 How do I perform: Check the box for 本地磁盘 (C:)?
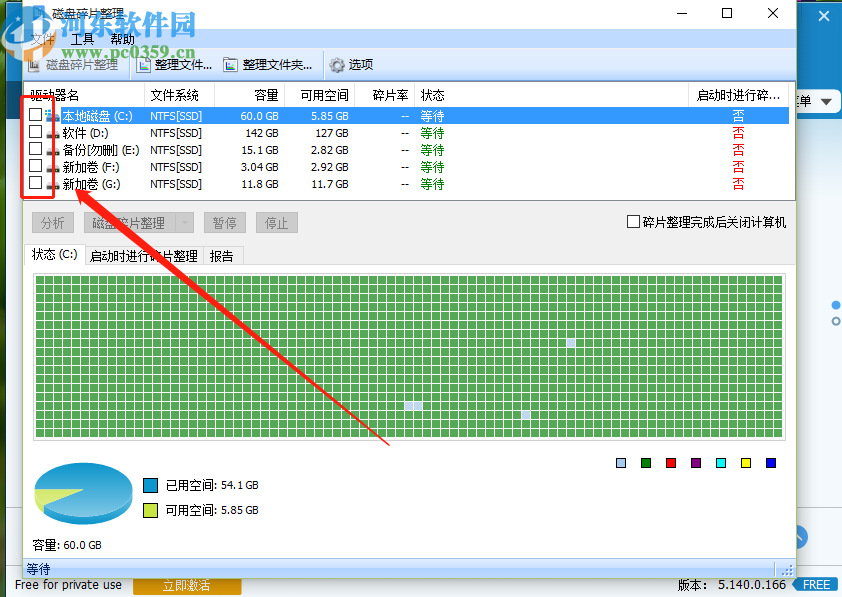[35, 114]
